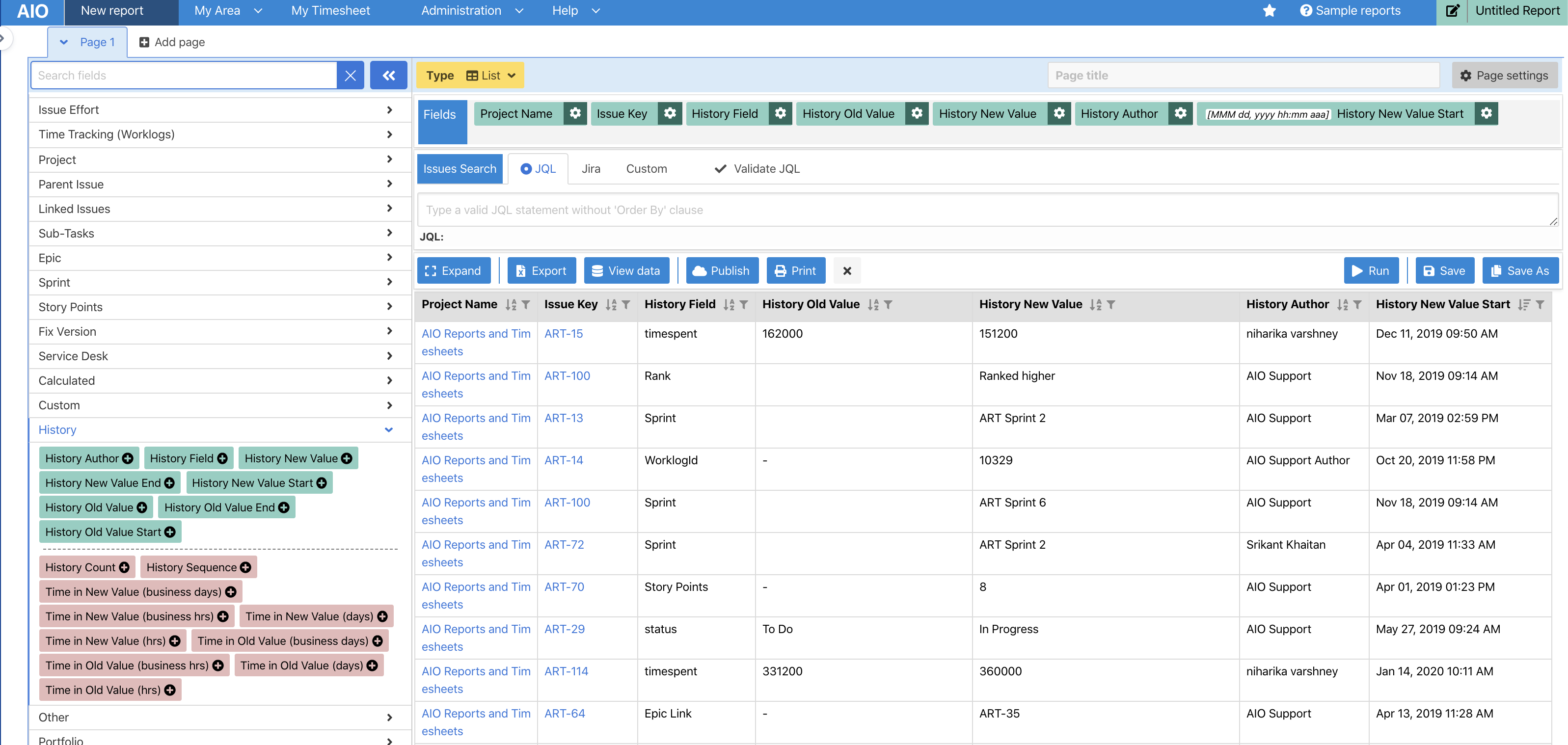Select the JQL radio button
The height and width of the screenshot is (745, 1568).
[x=525, y=169]
